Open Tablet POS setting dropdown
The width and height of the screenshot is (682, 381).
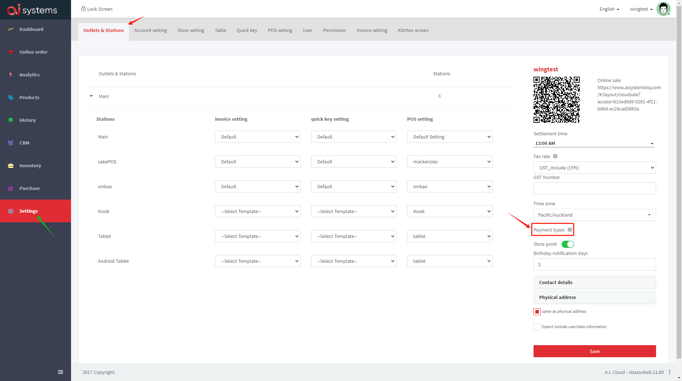coord(450,236)
